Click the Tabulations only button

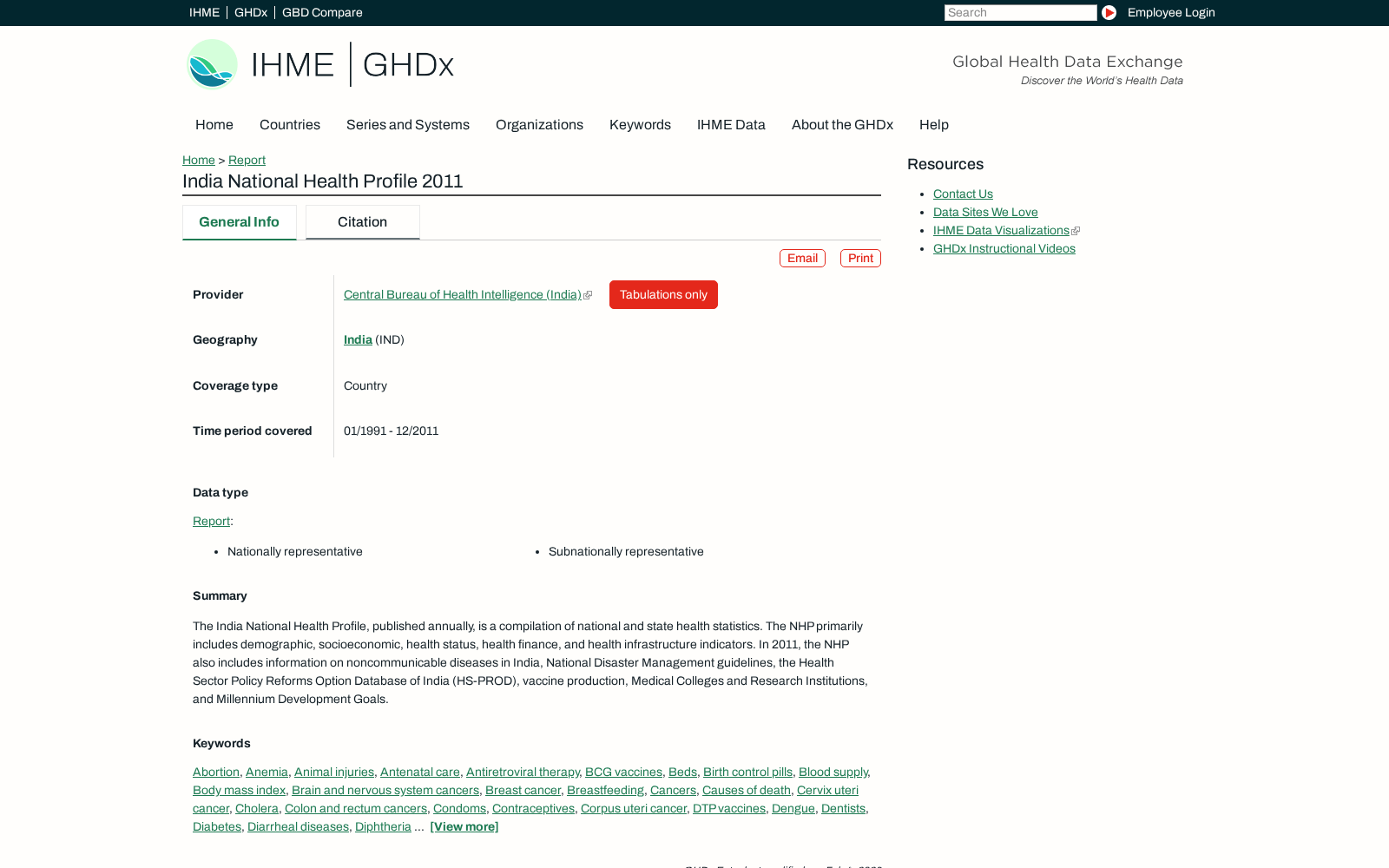click(x=663, y=294)
